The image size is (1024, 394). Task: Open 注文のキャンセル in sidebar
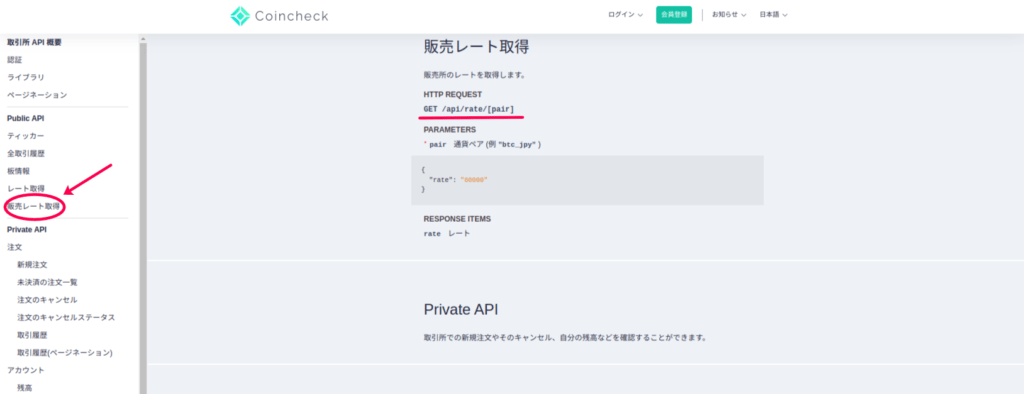(x=48, y=300)
